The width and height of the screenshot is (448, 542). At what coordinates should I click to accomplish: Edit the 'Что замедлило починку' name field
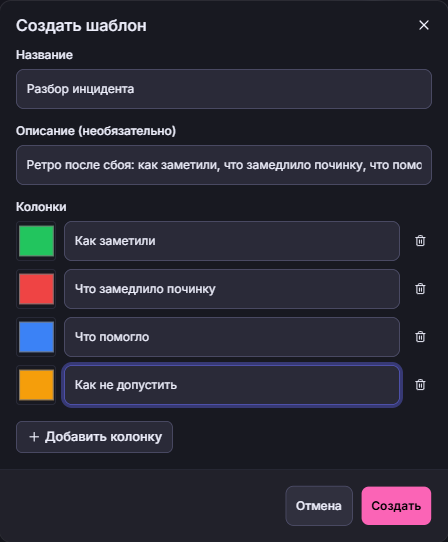pyautogui.click(x=232, y=289)
